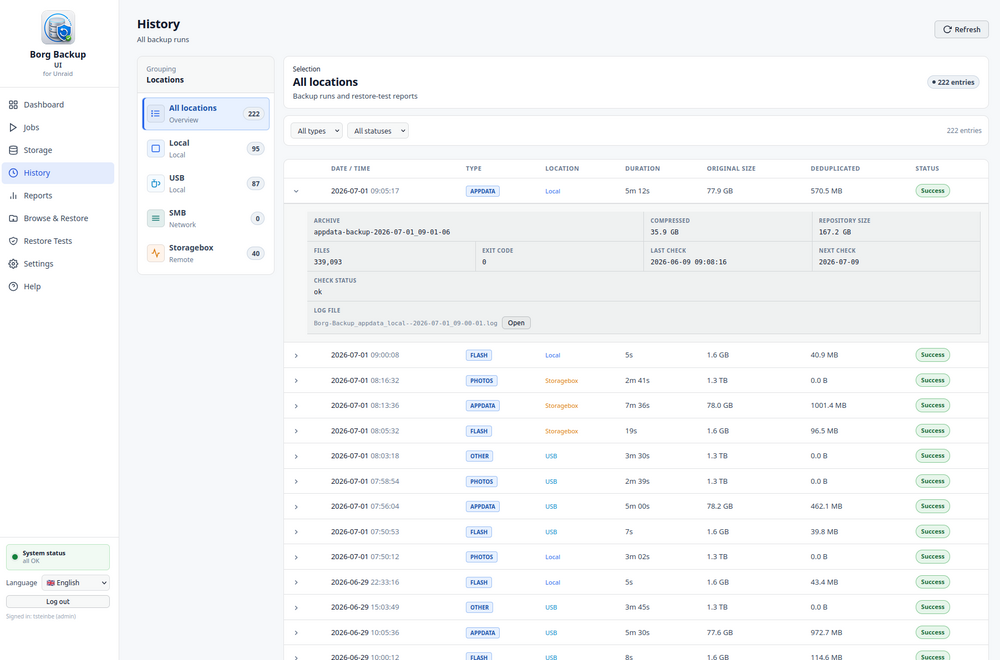Click the next check date 2026-07-09

pos(839,262)
